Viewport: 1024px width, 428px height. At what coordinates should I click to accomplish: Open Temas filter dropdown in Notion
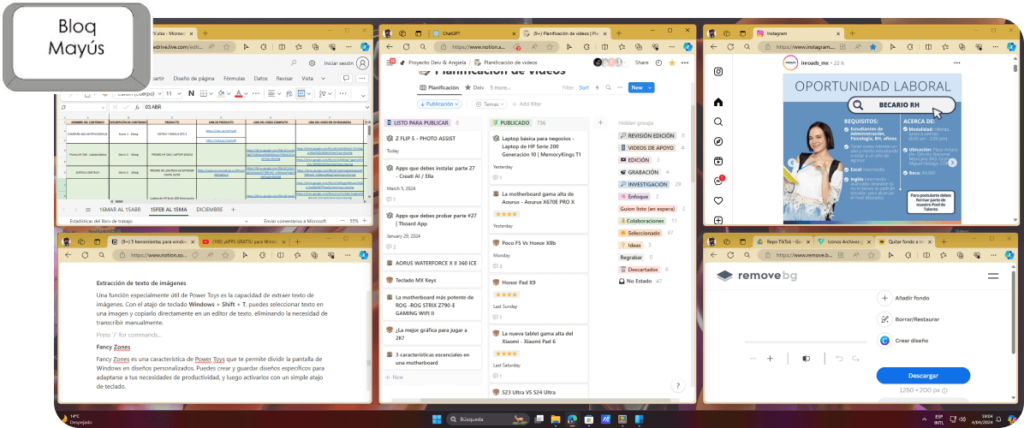tap(488, 104)
